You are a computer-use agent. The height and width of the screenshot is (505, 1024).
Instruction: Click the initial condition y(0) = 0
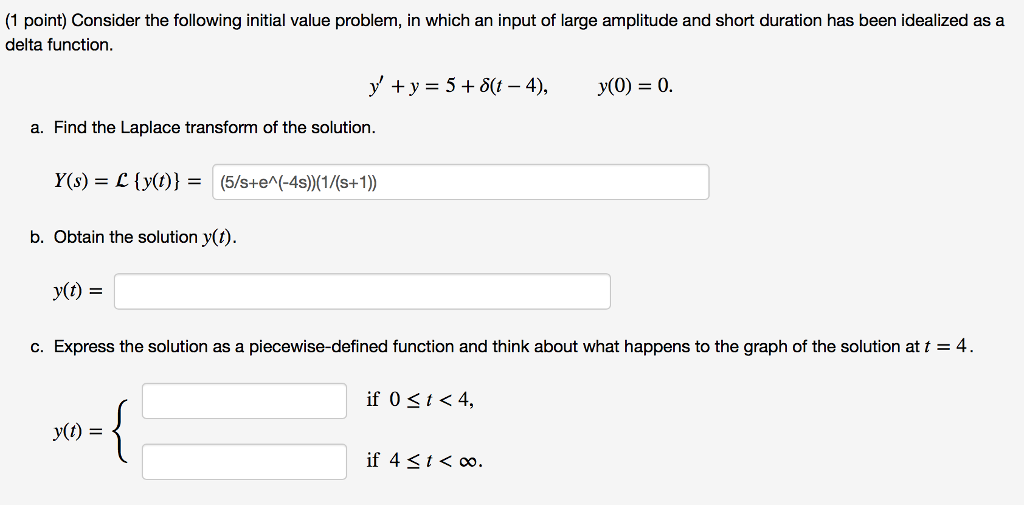pyautogui.click(x=635, y=86)
